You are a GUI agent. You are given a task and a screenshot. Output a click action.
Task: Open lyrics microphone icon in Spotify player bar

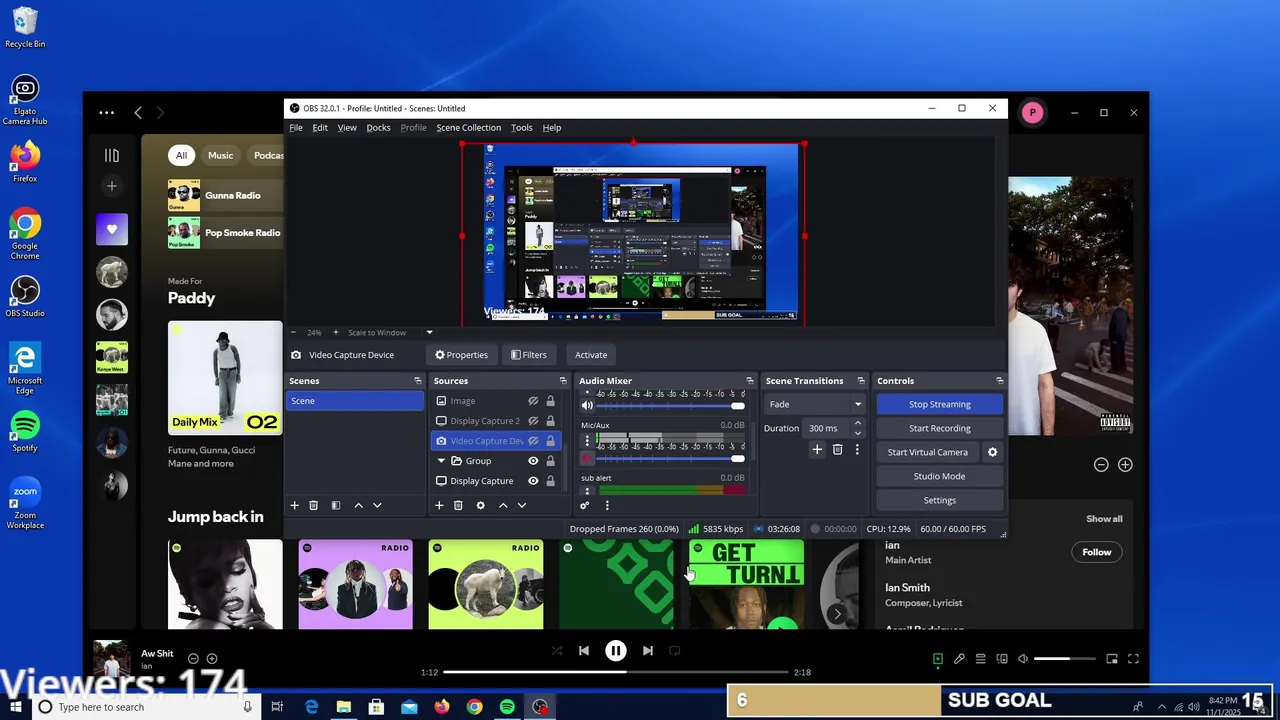click(959, 659)
